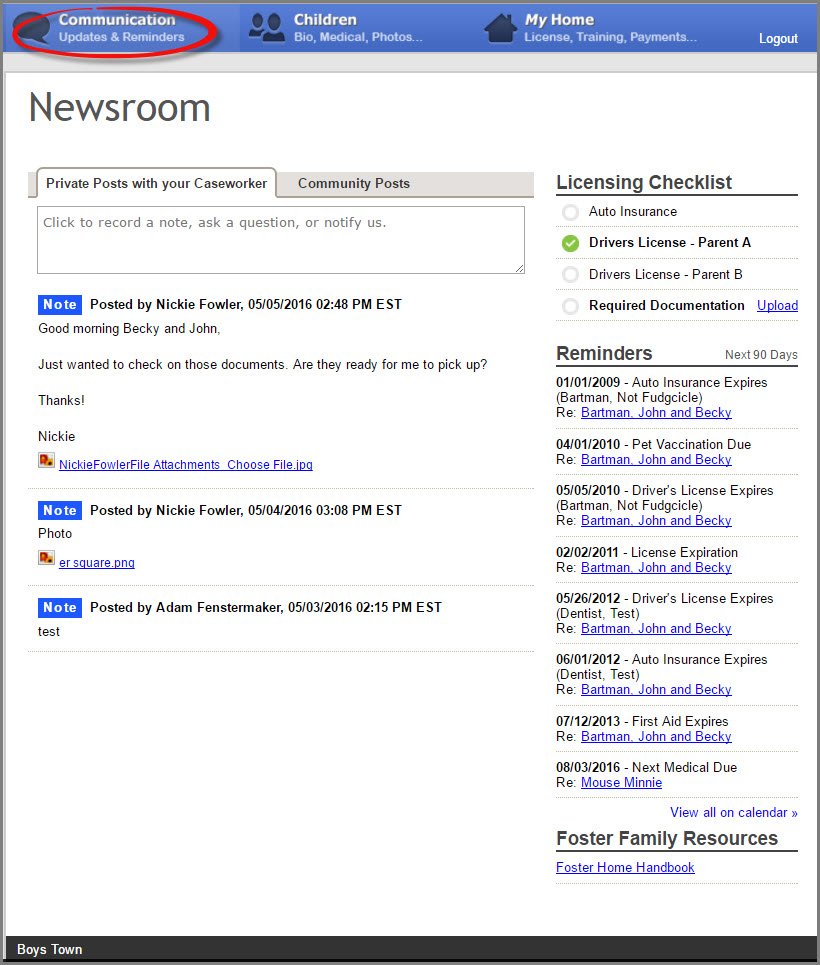Click the Required Documentation label

point(667,305)
